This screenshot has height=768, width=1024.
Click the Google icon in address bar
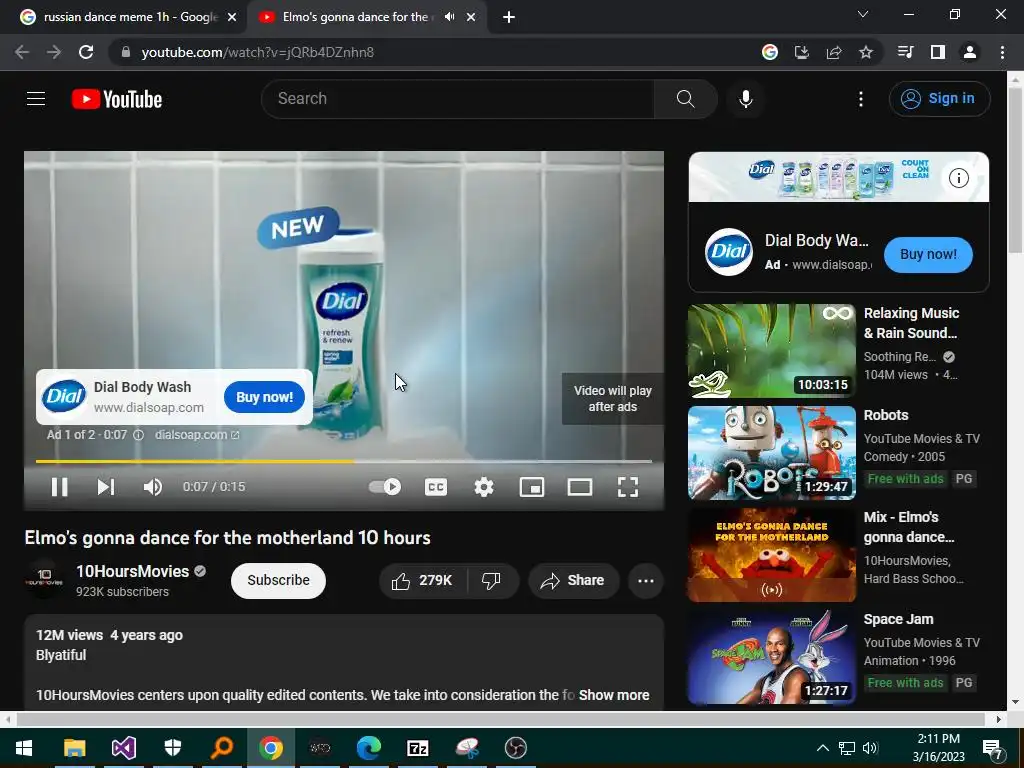pyautogui.click(x=770, y=52)
